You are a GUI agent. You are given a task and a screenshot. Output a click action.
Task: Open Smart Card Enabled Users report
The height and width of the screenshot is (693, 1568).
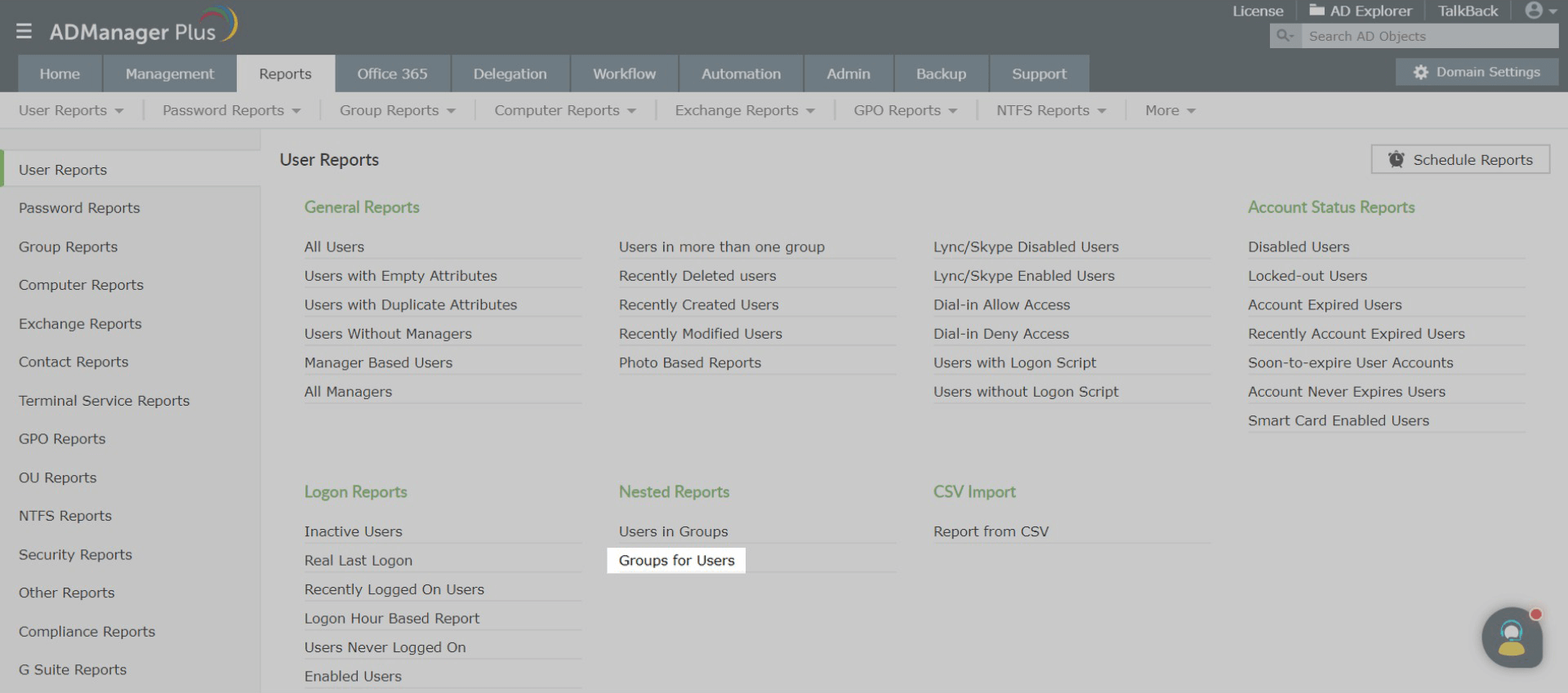(x=1339, y=420)
